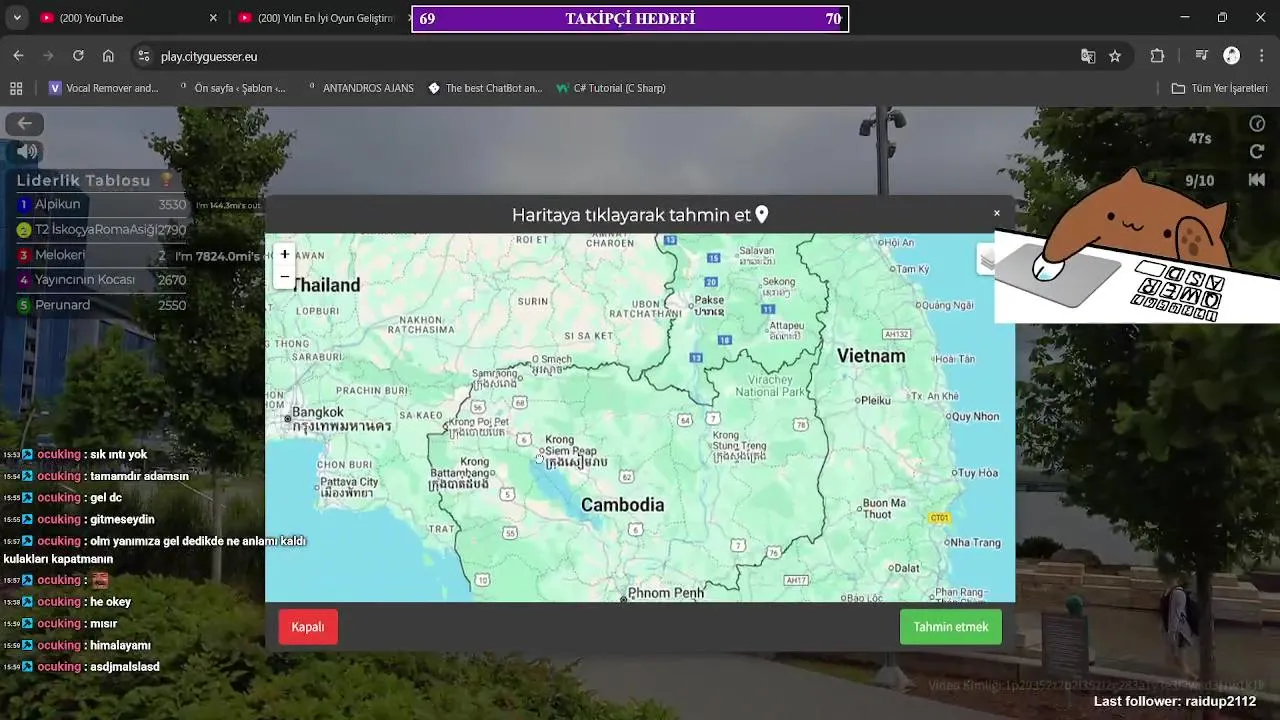This screenshot has width=1280, height=720.
Task: Click the reload video circular arrow icon
Action: click(1257, 151)
